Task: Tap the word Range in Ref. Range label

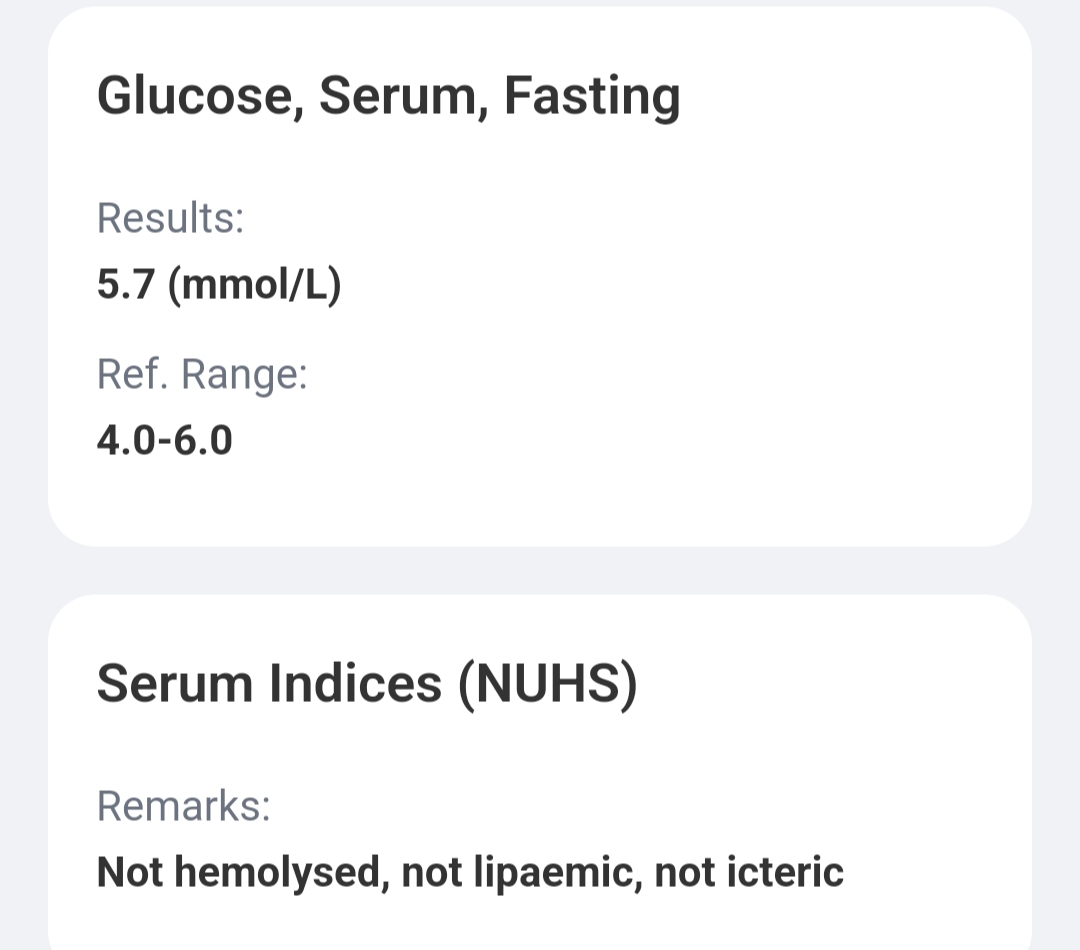Action: coord(245,375)
